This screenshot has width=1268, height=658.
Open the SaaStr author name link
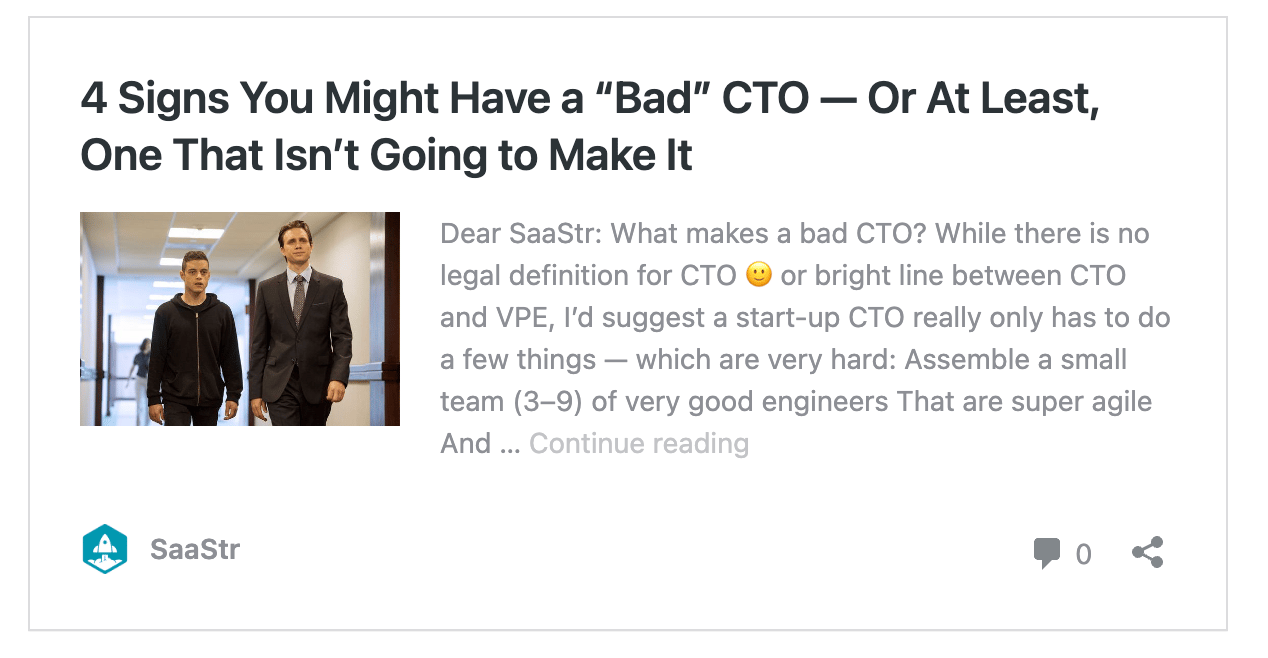pyautogui.click(x=195, y=549)
